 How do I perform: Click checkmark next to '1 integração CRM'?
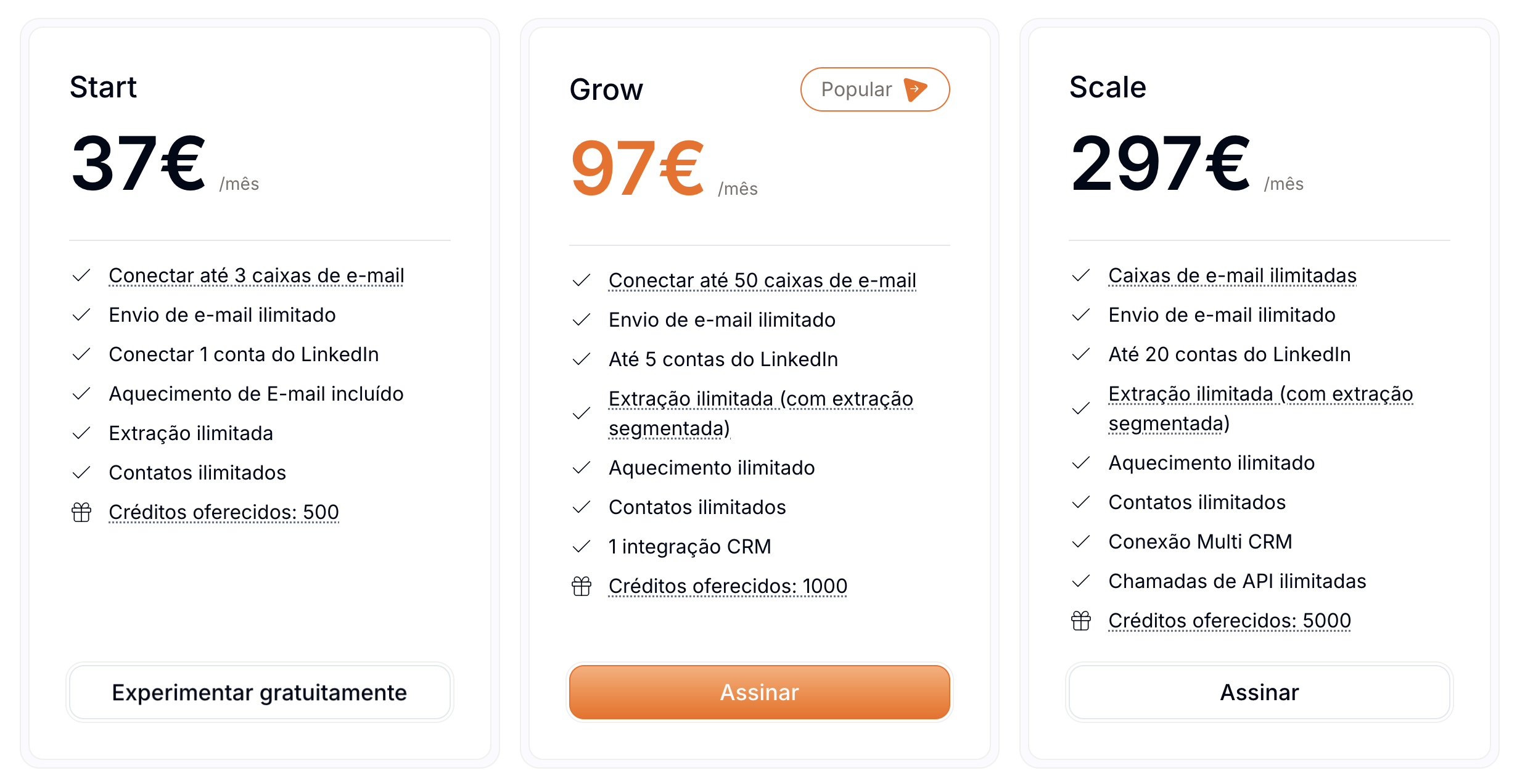[x=581, y=547]
